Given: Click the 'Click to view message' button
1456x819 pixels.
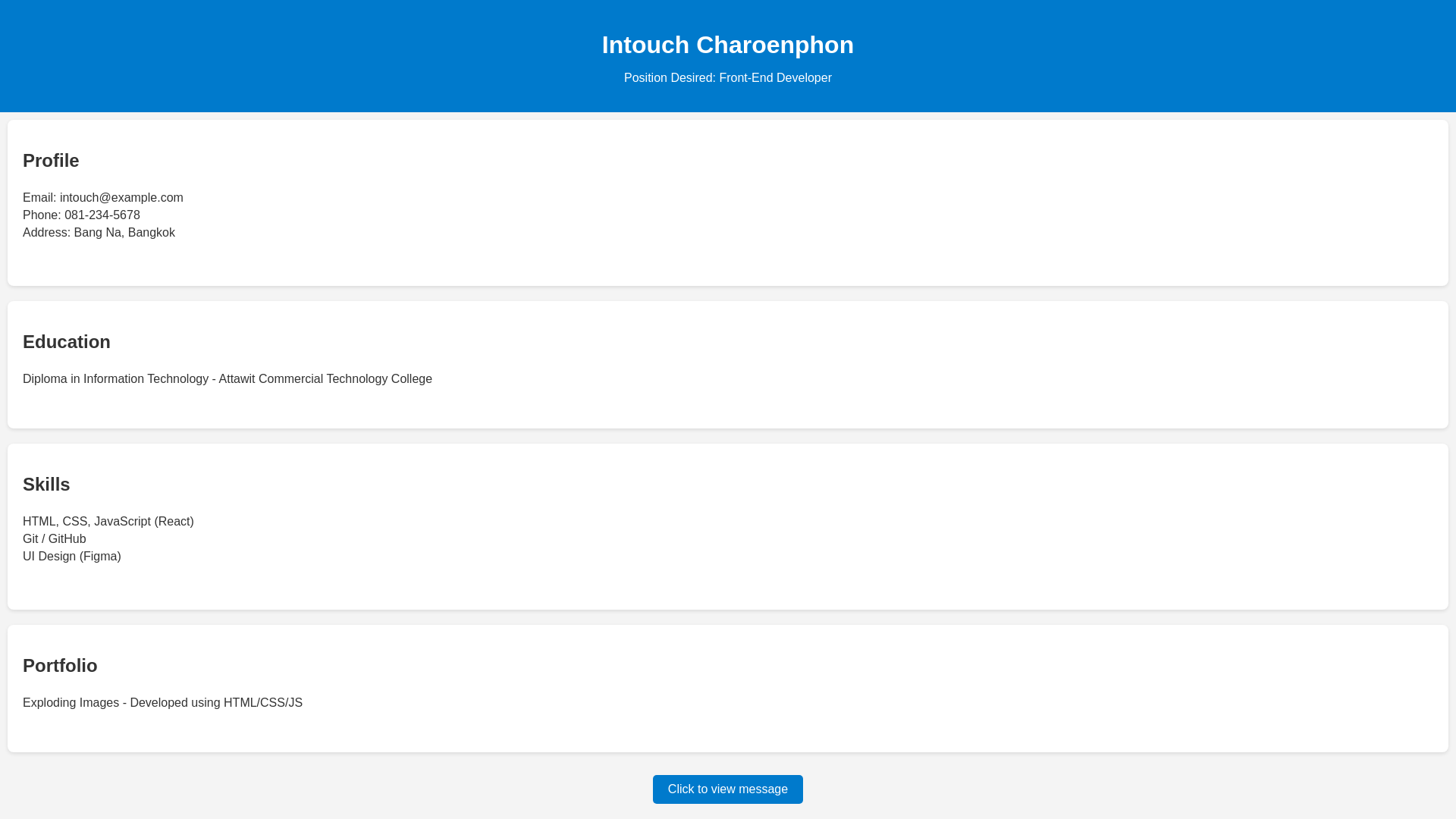Looking at the screenshot, I should (727, 789).
